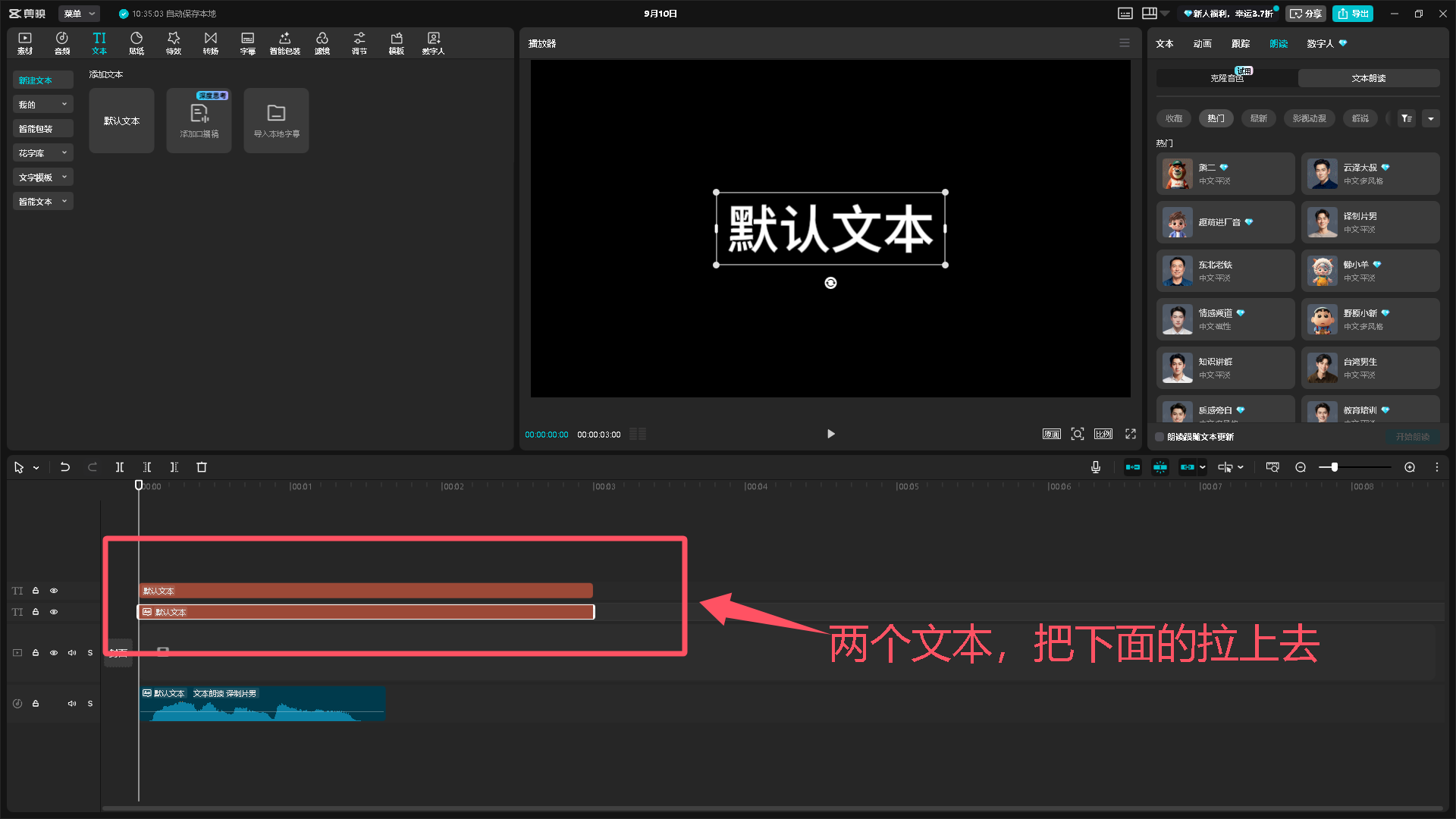Expand the 花字库 category

tap(42, 153)
